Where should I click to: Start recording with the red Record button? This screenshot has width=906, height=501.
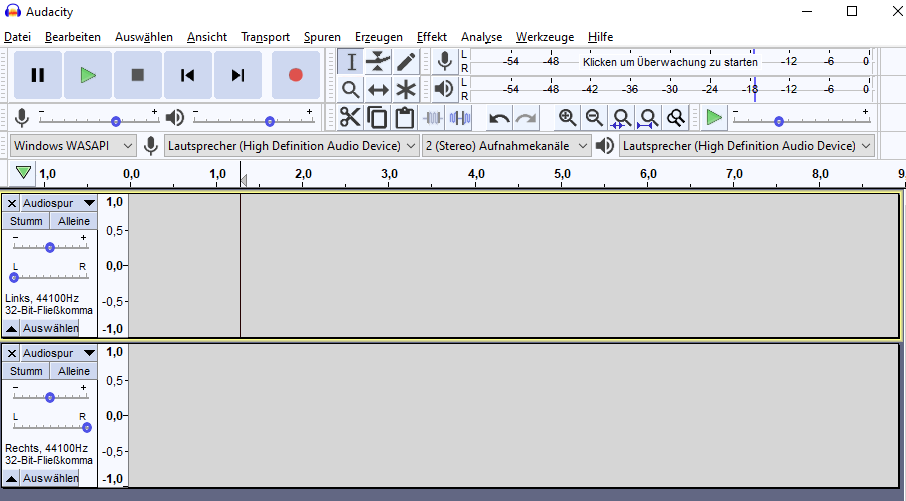[x=295, y=75]
